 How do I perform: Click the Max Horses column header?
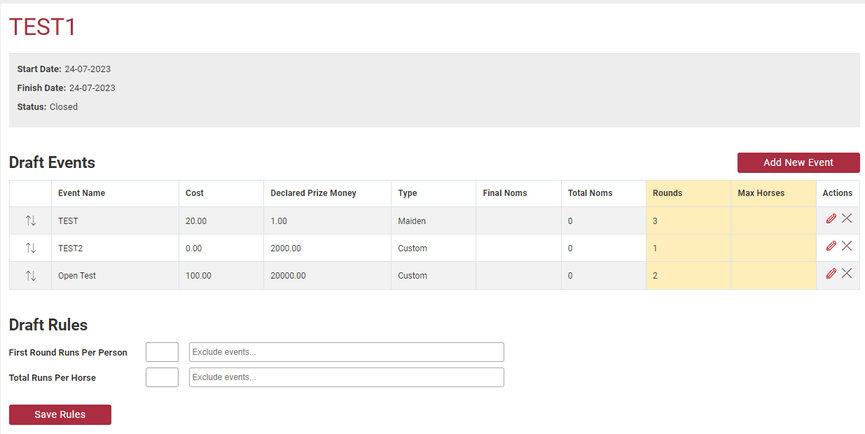click(x=761, y=193)
